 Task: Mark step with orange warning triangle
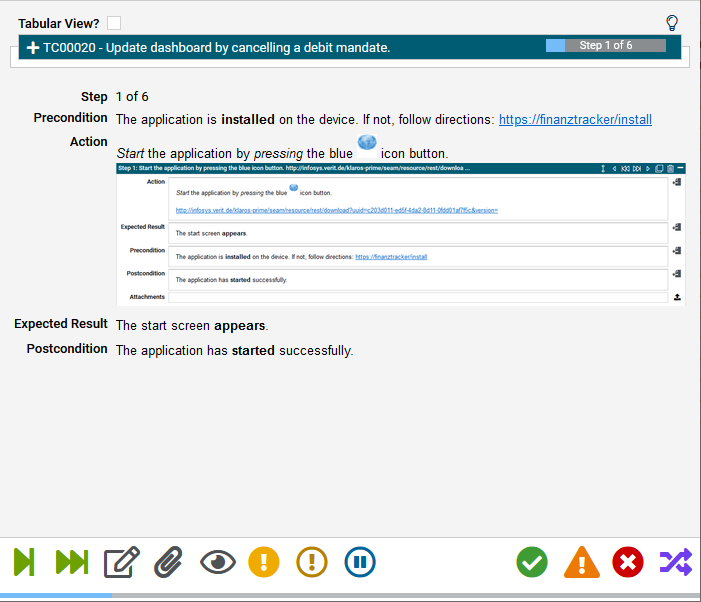(582, 562)
